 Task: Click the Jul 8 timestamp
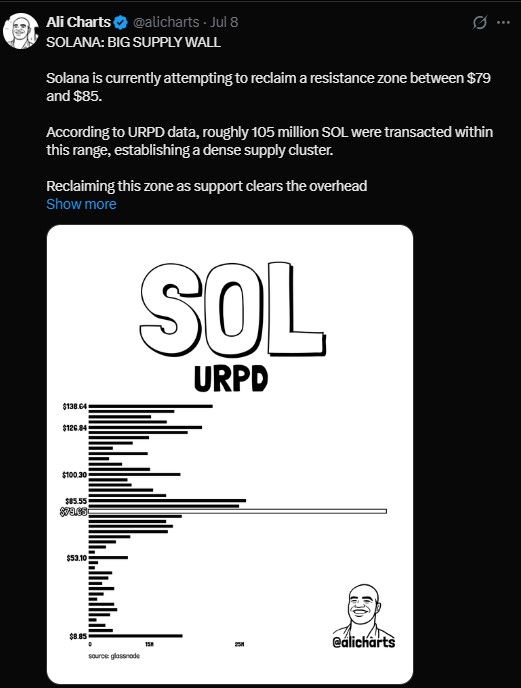224,22
